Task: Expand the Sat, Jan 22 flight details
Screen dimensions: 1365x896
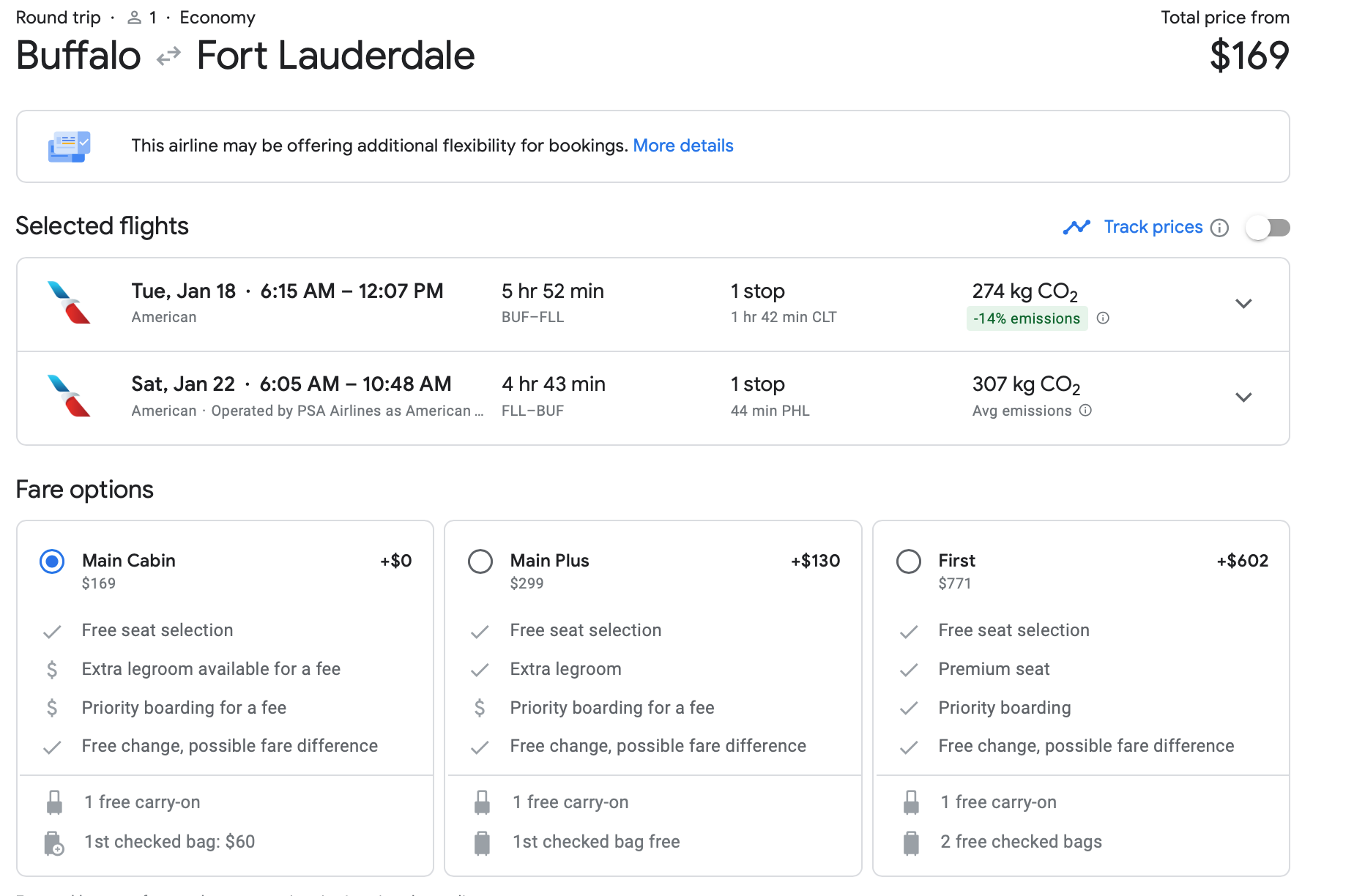Action: [x=1243, y=397]
